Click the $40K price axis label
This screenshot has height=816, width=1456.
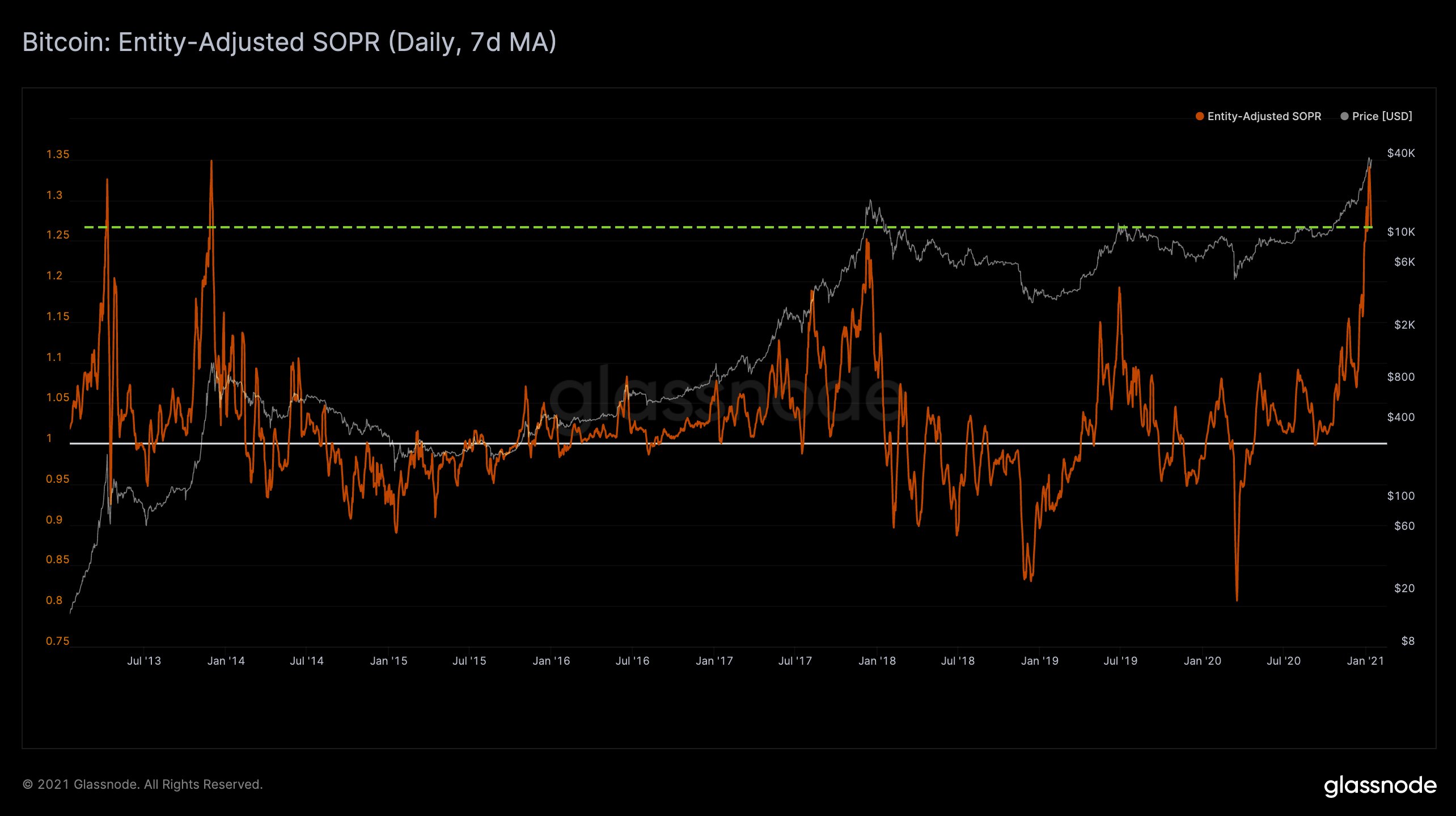(1400, 153)
